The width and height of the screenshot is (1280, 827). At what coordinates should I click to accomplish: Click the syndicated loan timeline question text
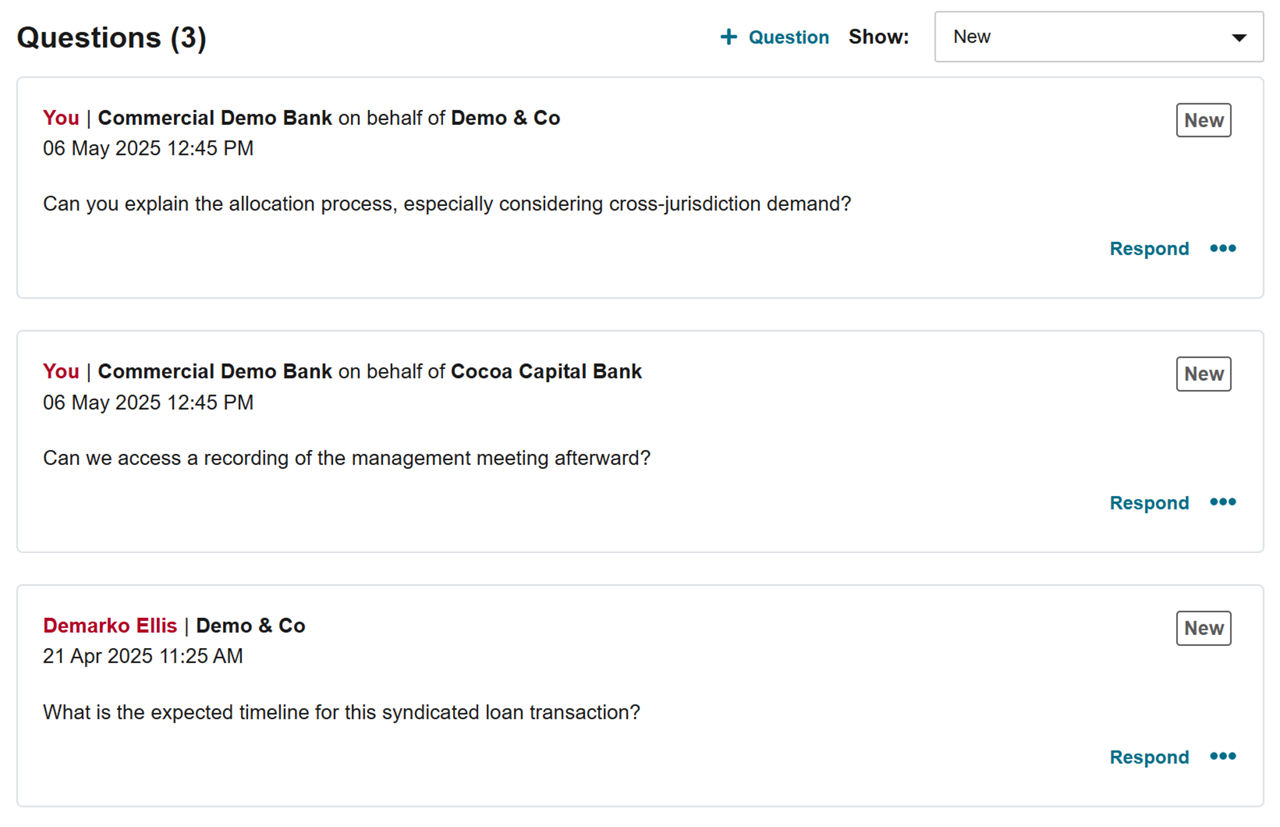point(341,713)
